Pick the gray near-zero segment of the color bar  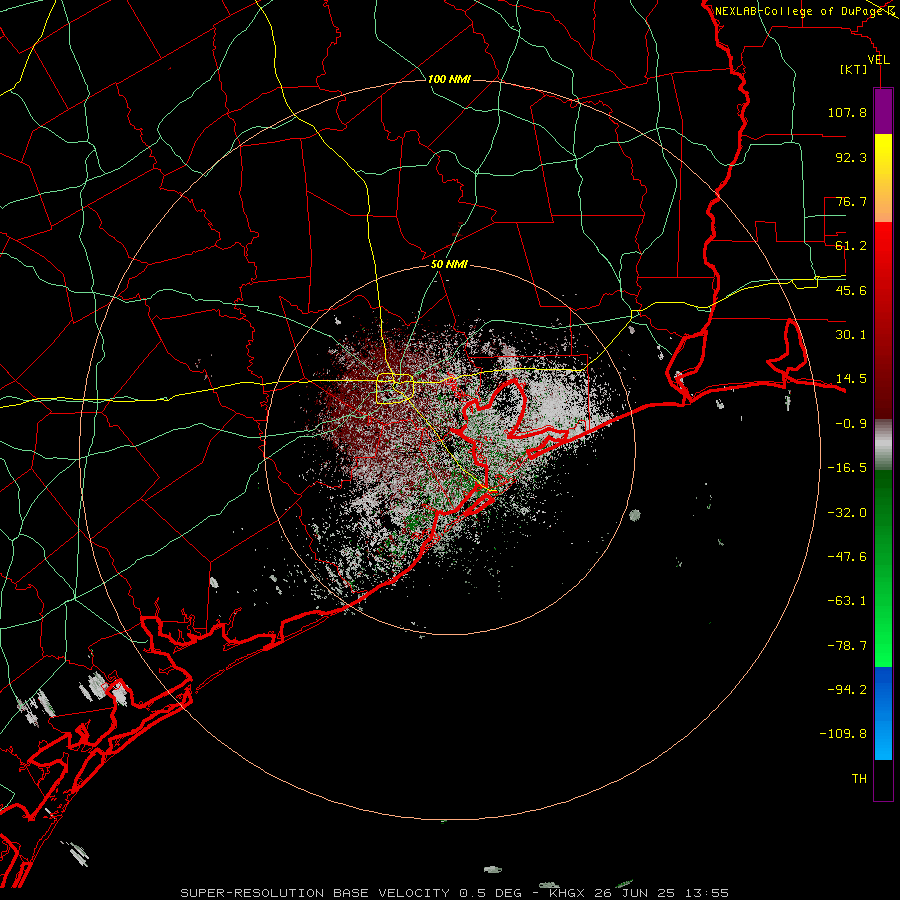[883, 444]
